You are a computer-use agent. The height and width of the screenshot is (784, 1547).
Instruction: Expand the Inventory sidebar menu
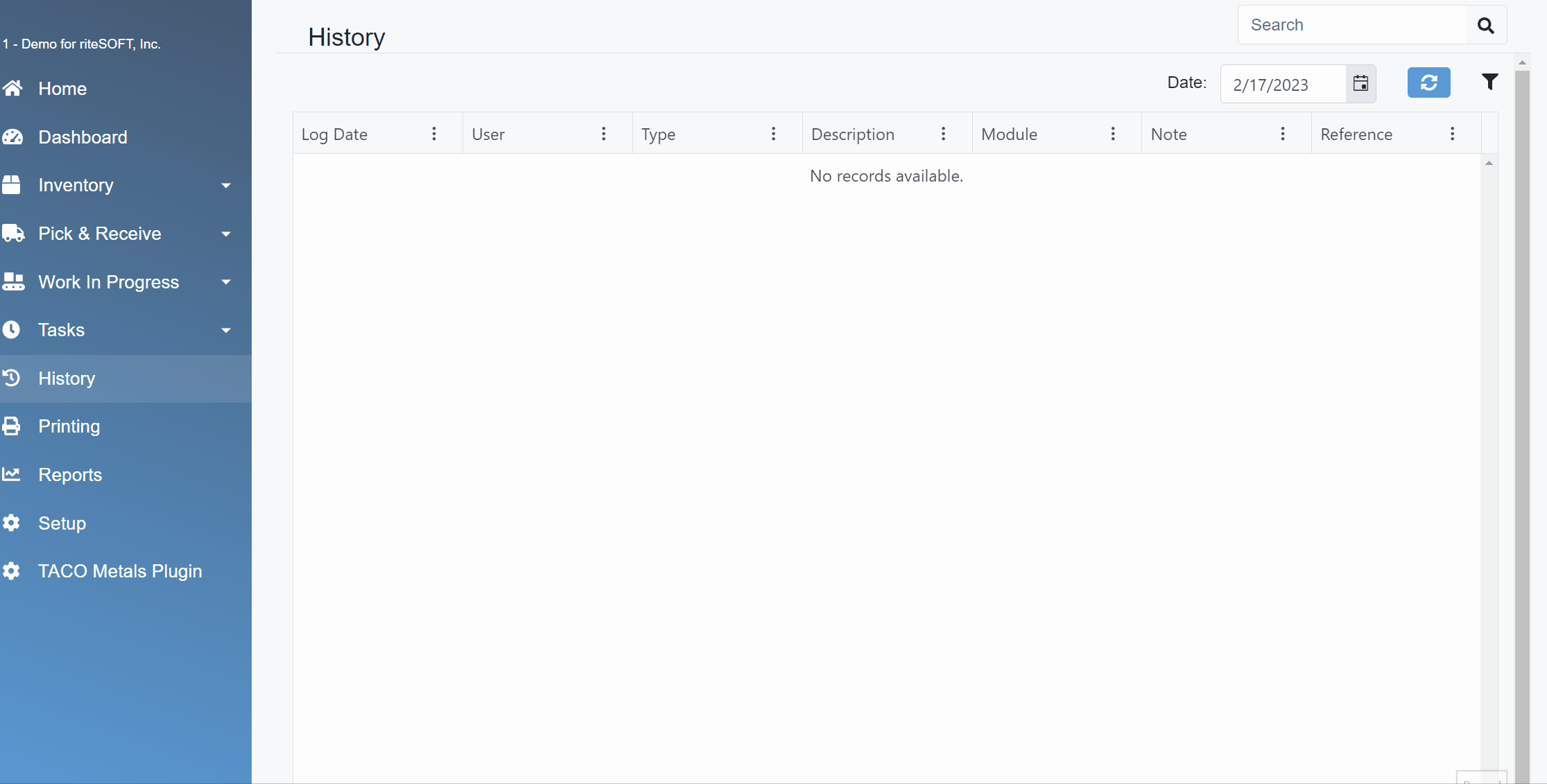click(225, 186)
